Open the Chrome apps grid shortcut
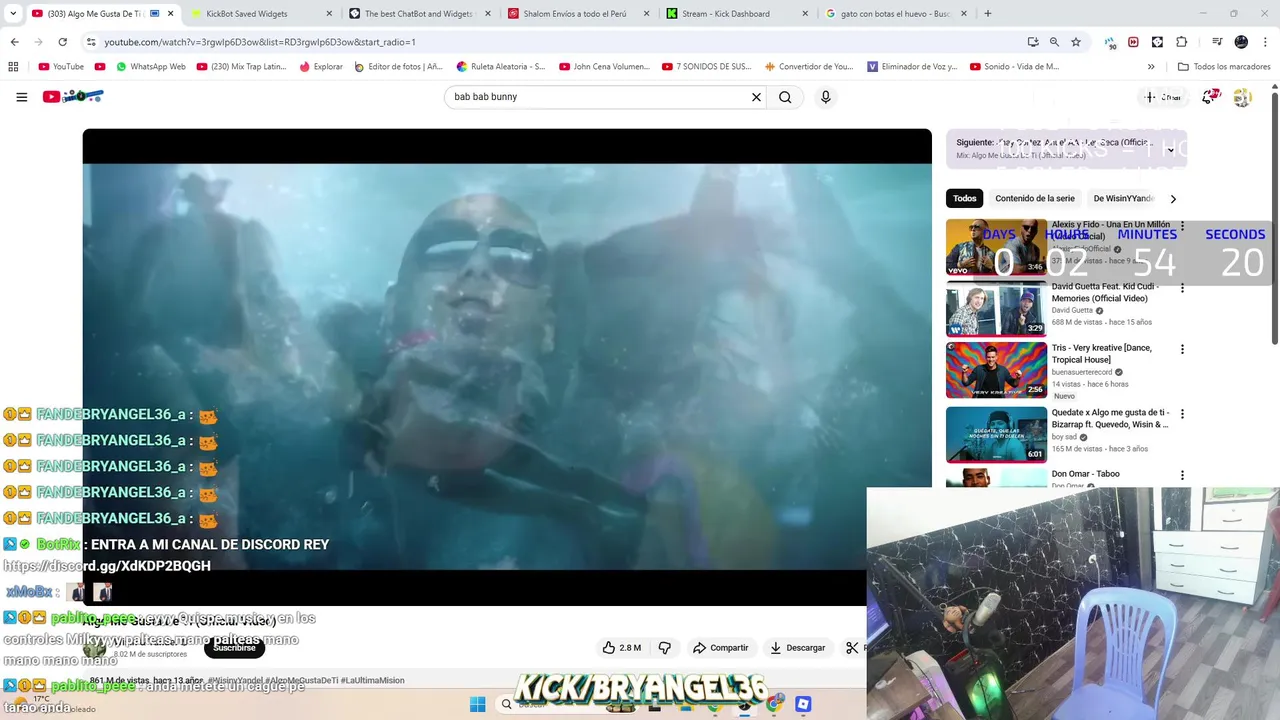The image size is (1280, 720). [13, 67]
